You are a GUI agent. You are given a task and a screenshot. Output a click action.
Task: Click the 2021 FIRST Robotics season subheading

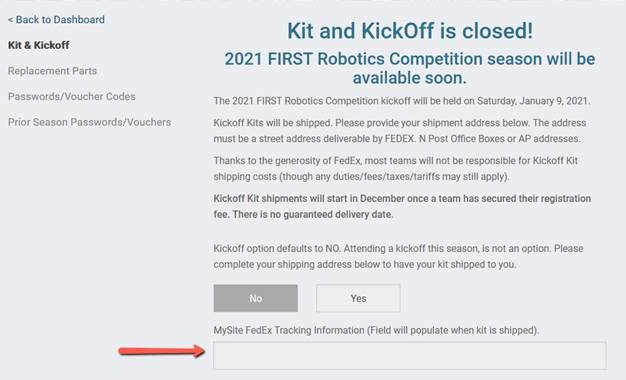[x=410, y=68]
